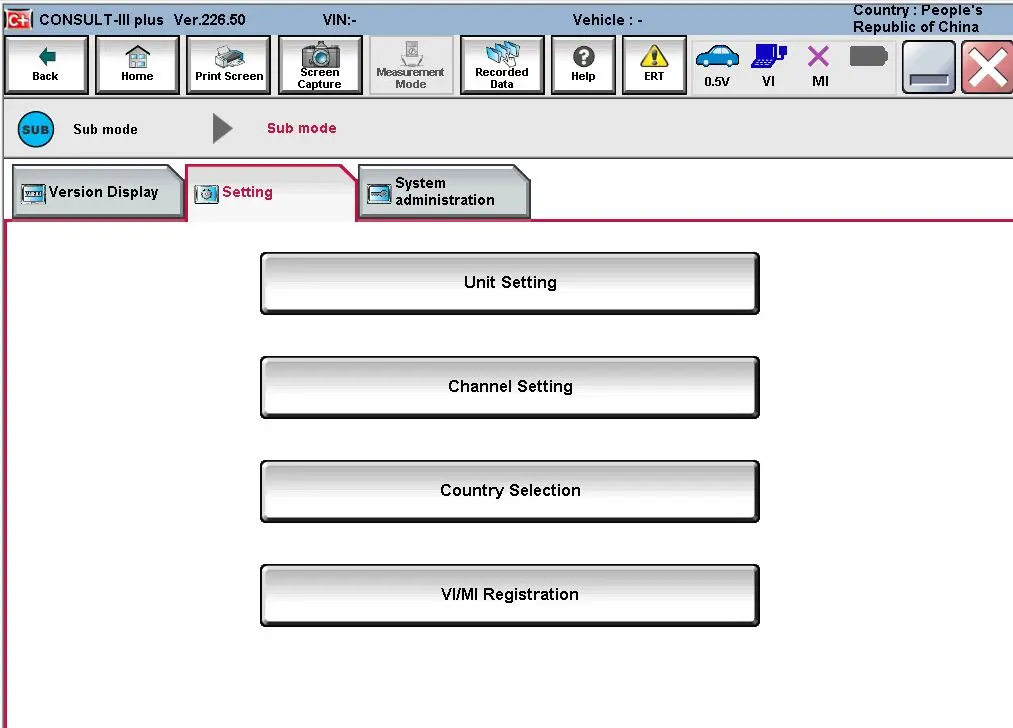Click the vehicle battery voltage 0.5V icon

(x=717, y=65)
